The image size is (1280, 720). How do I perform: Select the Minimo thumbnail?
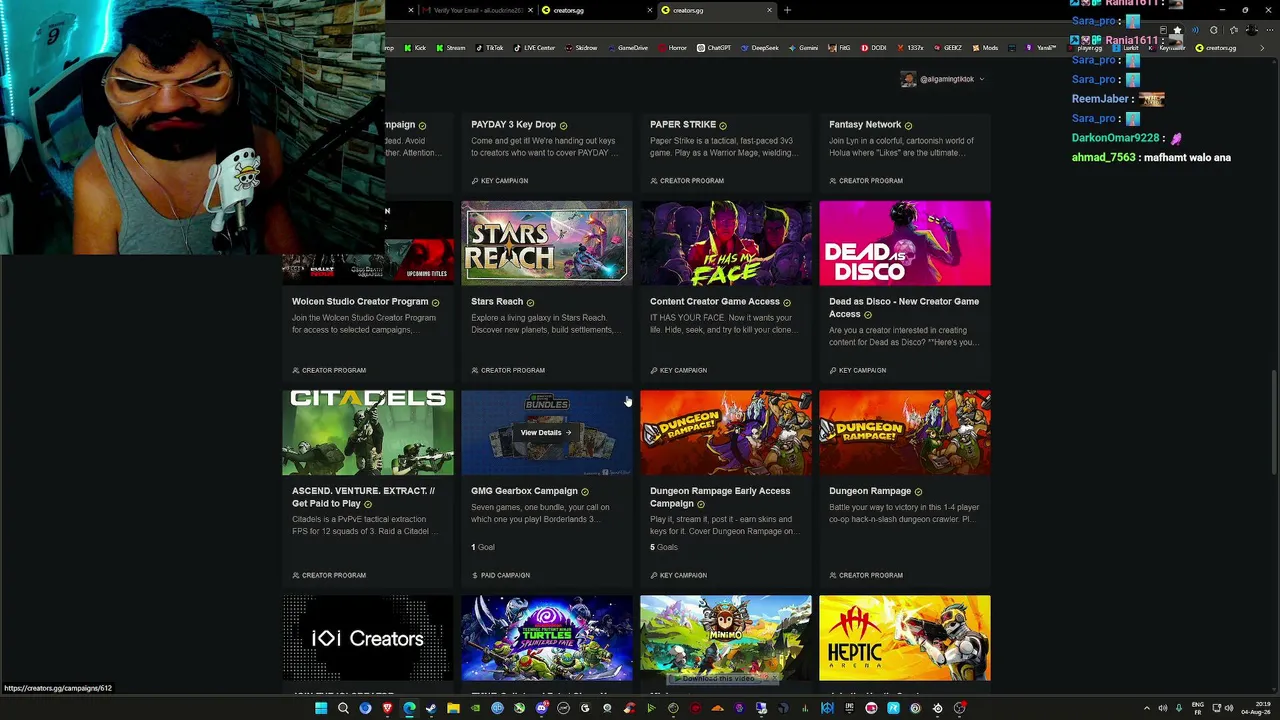tap(726, 638)
